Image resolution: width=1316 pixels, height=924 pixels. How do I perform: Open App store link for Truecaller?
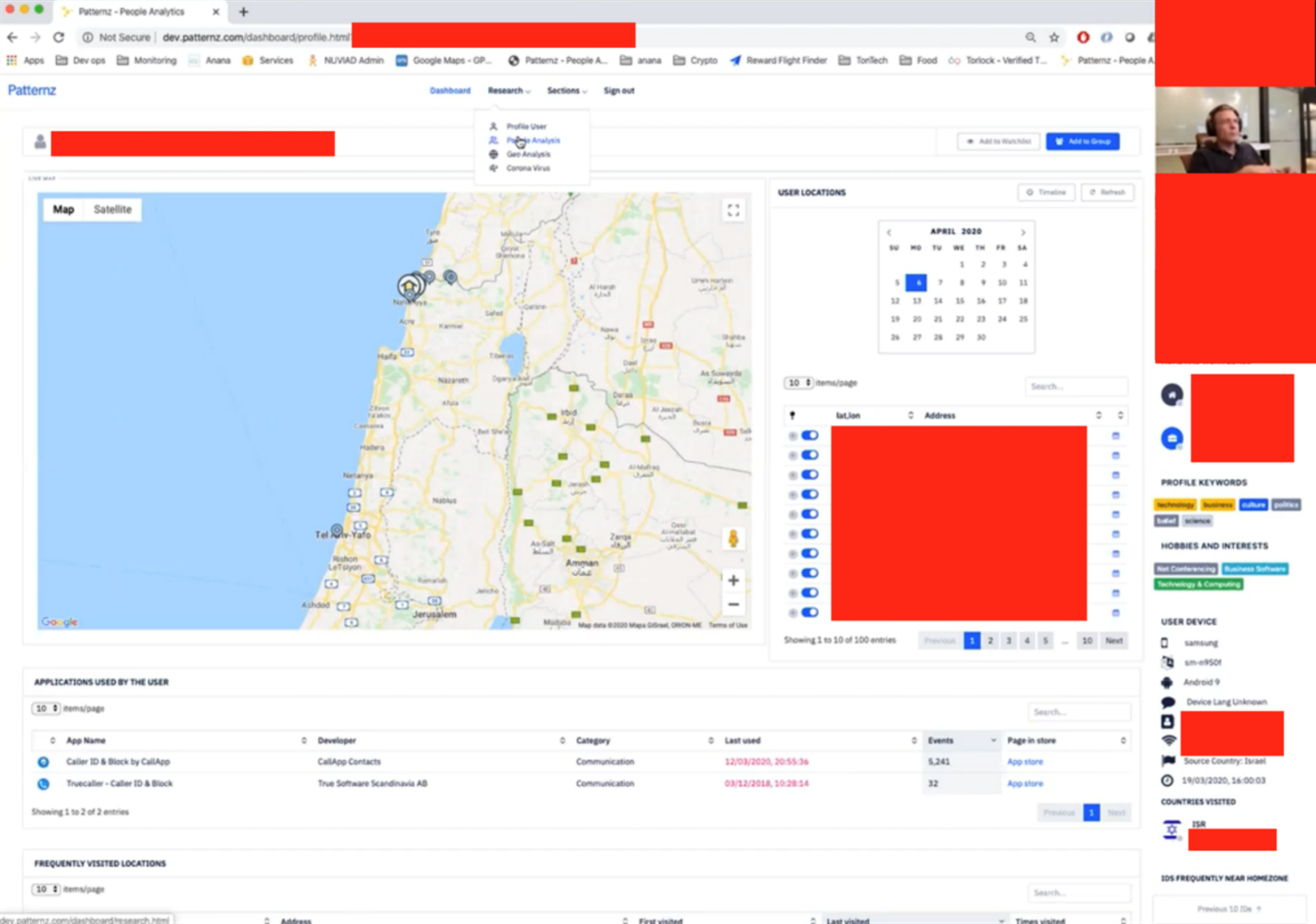[1024, 784]
